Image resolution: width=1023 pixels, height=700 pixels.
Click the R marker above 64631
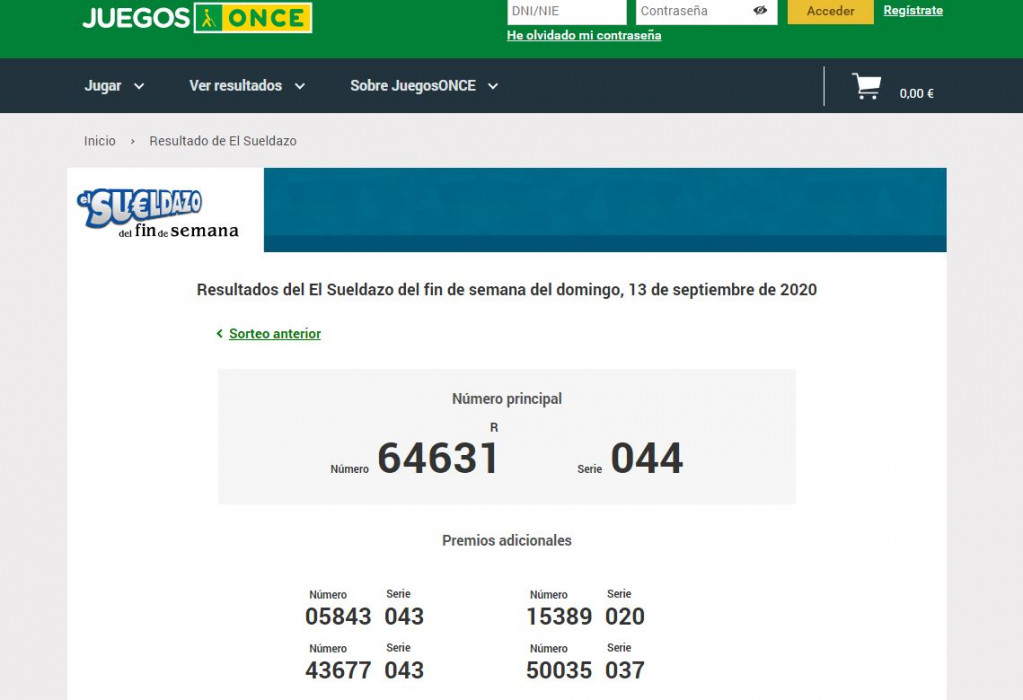point(494,427)
